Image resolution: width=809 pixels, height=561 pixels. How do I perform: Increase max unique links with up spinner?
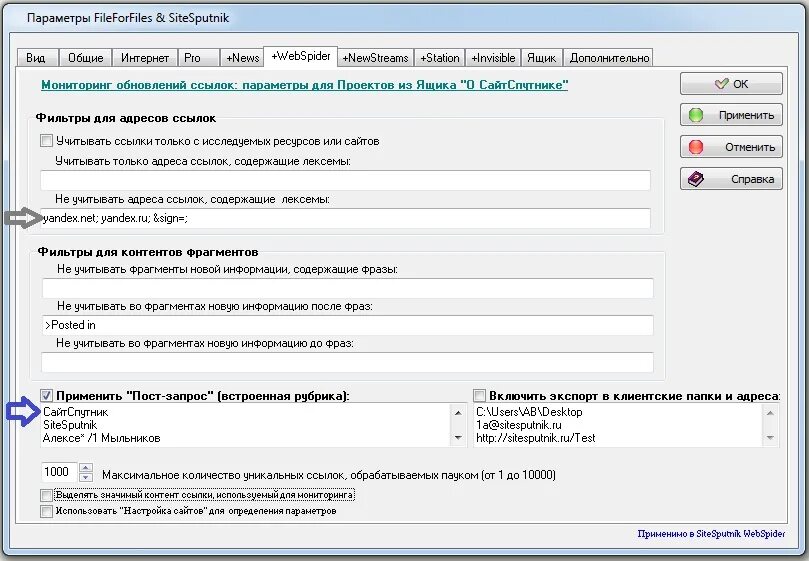(86, 468)
